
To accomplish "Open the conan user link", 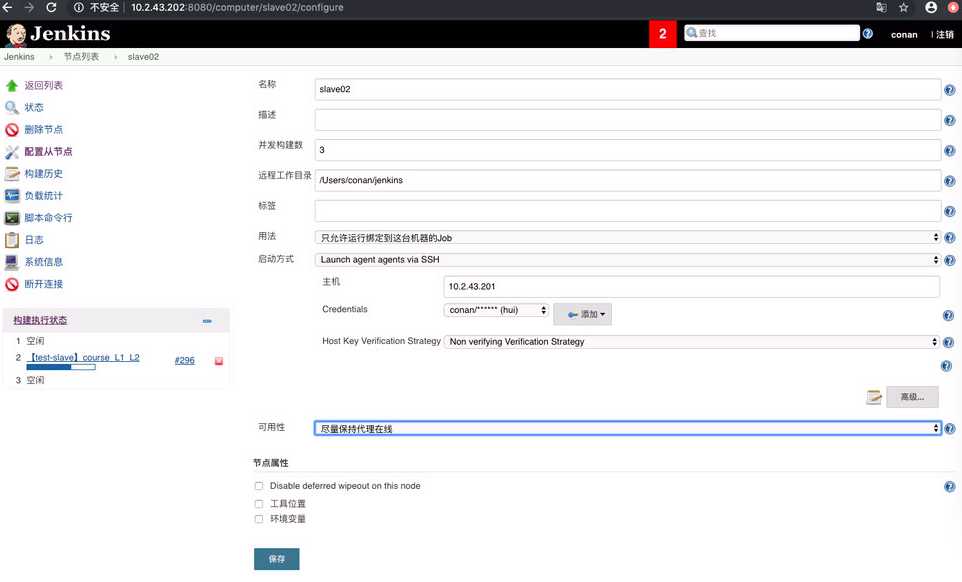I will tap(904, 35).
